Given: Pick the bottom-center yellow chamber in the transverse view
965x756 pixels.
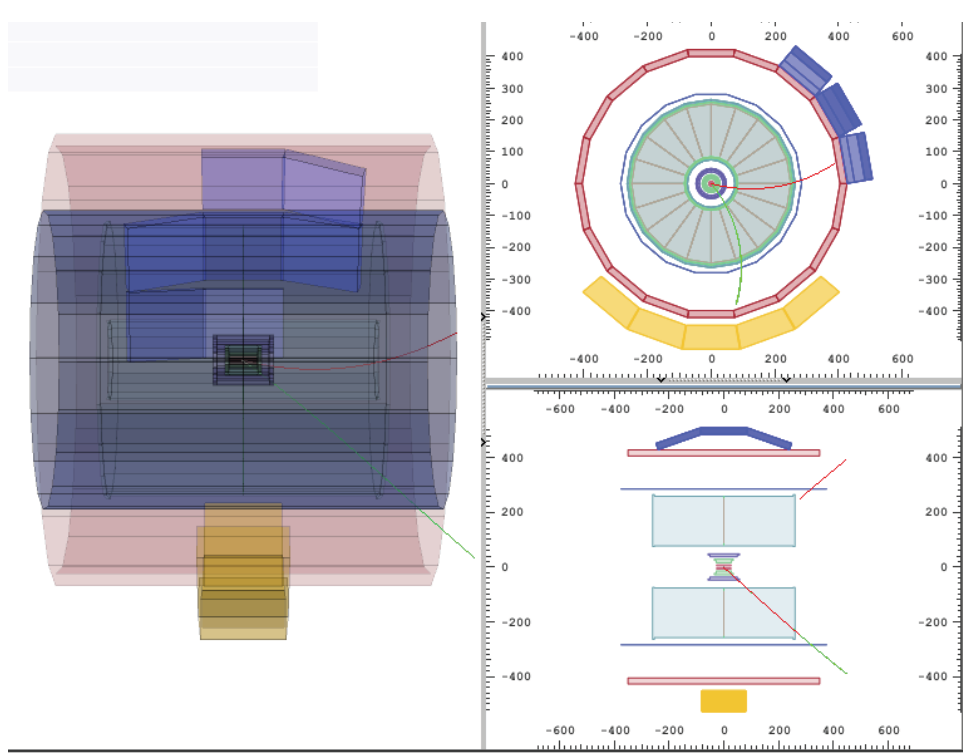Looking at the screenshot, I should click(x=711, y=336).
